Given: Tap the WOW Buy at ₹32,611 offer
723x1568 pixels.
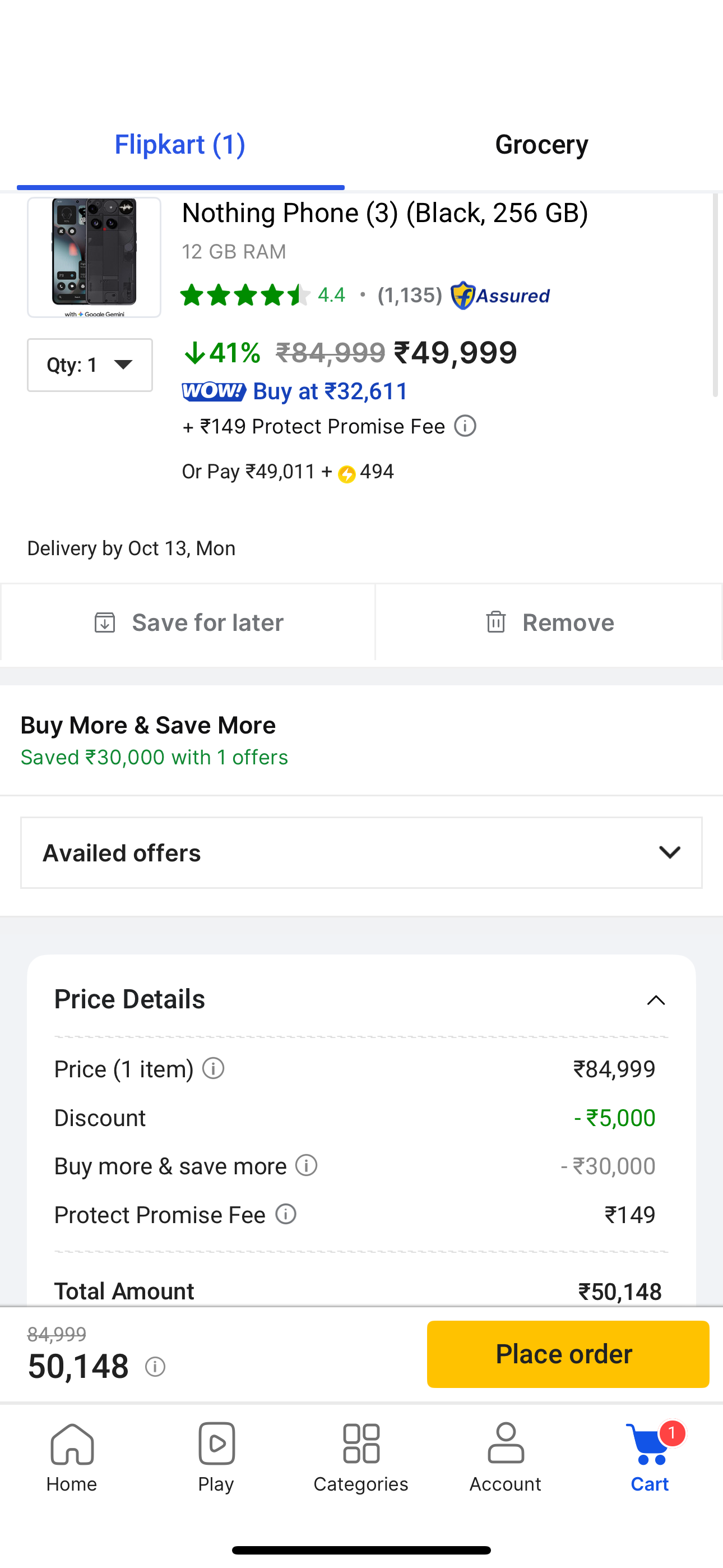Looking at the screenshot, I should pyautogui.click(x=295, y=391).
